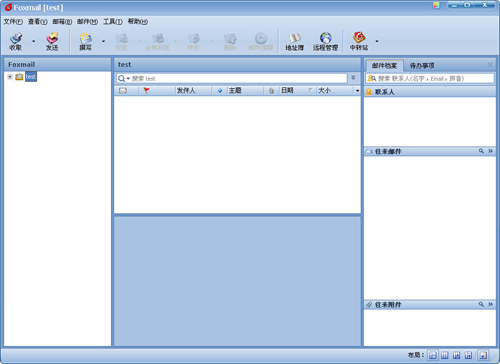Click the 往来附件 section label
Image resolution: width=500 pixels, height=364 pixels.
tap(388, 305)
